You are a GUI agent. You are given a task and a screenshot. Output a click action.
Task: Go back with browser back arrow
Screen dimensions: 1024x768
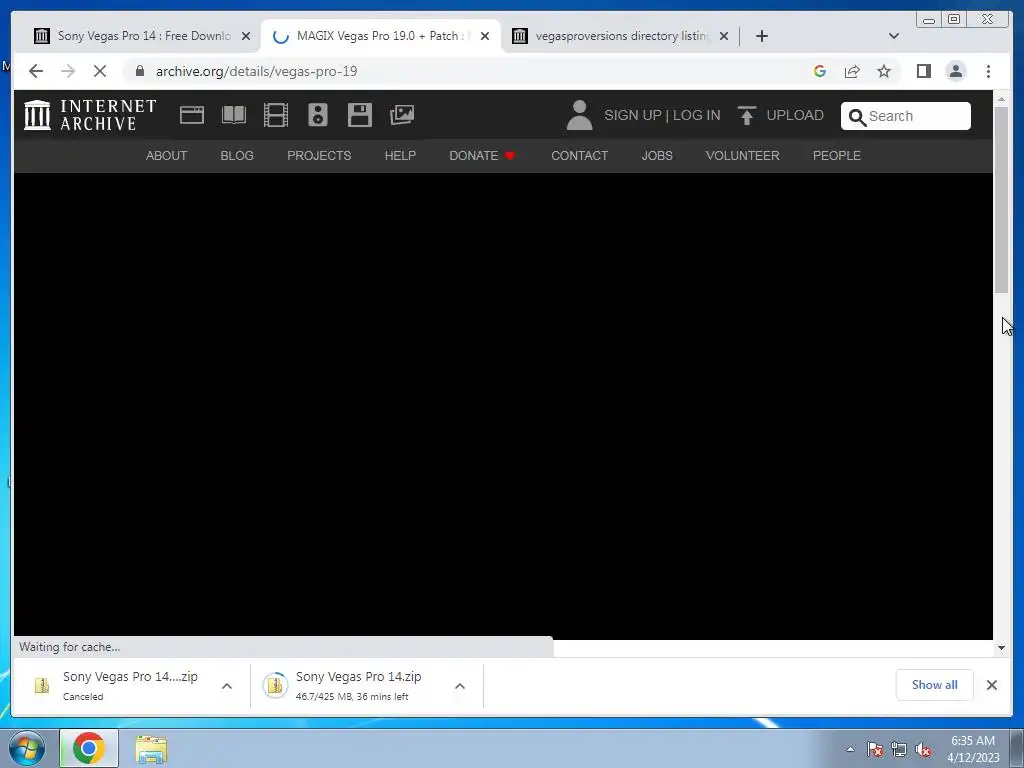(36, 71)
